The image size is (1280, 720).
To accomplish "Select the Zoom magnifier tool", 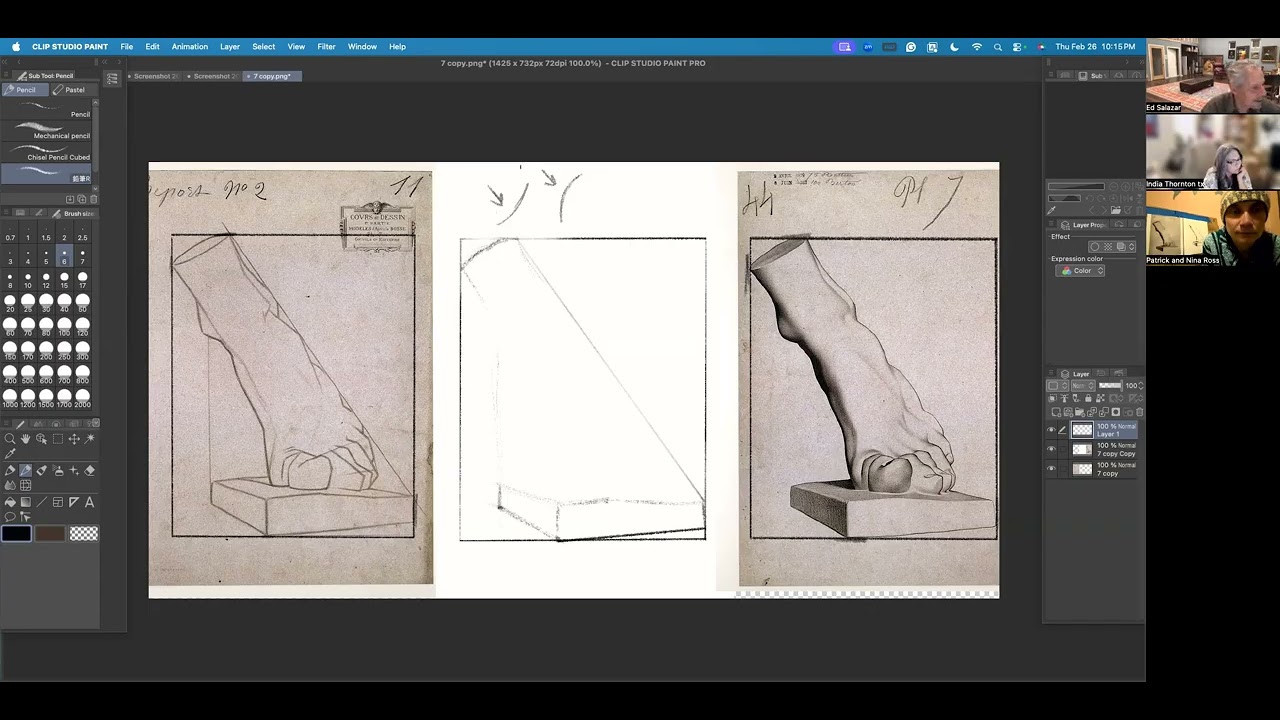I will (x=10, y=439).
